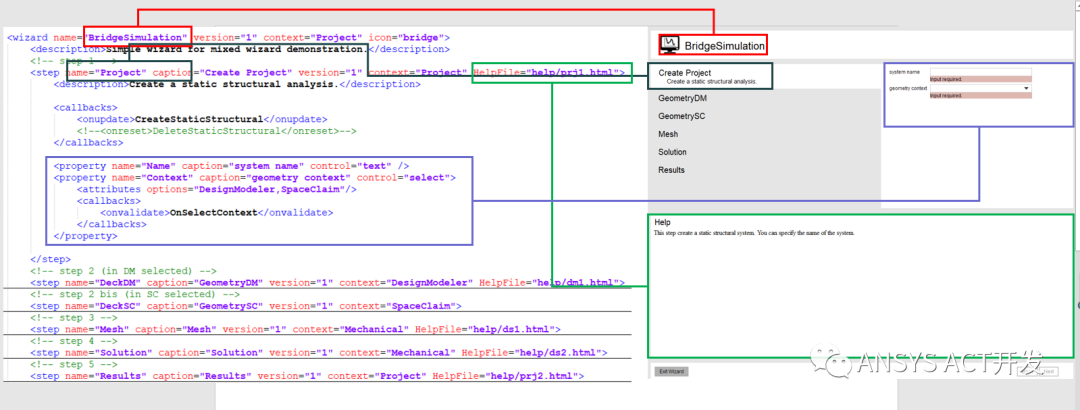Click the DeckDM GeometryDM step line
Screen dimensions: 1080x410
pos(327,283)
